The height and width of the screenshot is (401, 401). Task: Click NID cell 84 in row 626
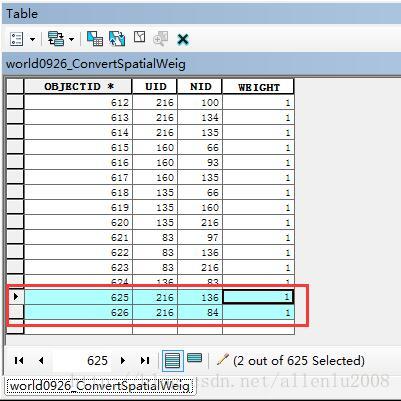200,312
